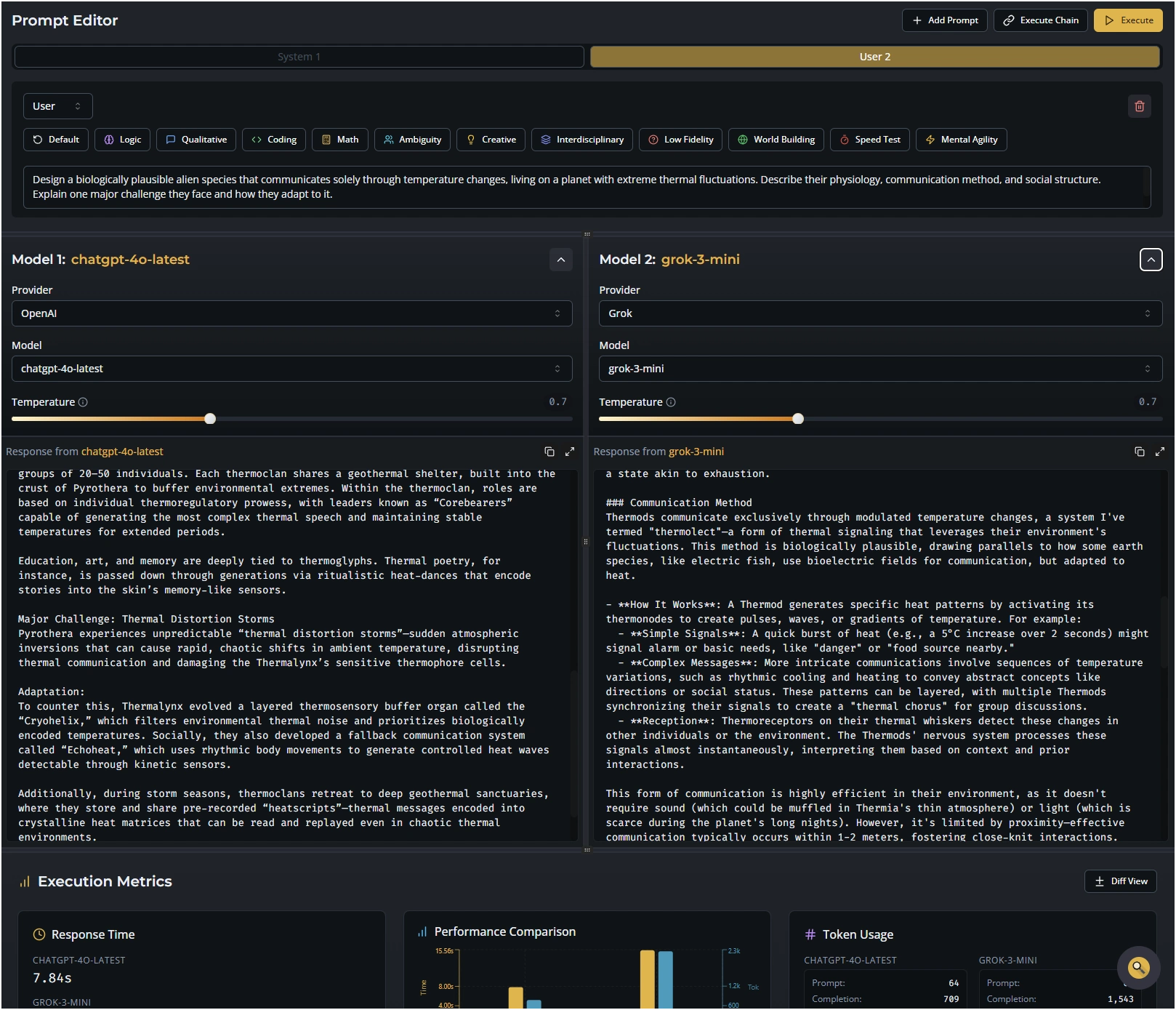Click the Response Time clock icon
Screen dimensions: 1176x1010
point(39,934)
